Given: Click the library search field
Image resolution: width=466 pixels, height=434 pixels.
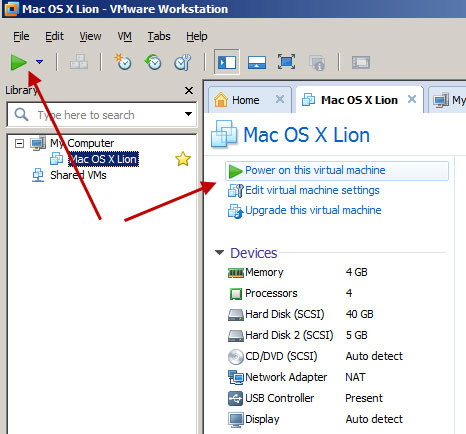Looking at the screenshot, I should [x=102, y=115].
